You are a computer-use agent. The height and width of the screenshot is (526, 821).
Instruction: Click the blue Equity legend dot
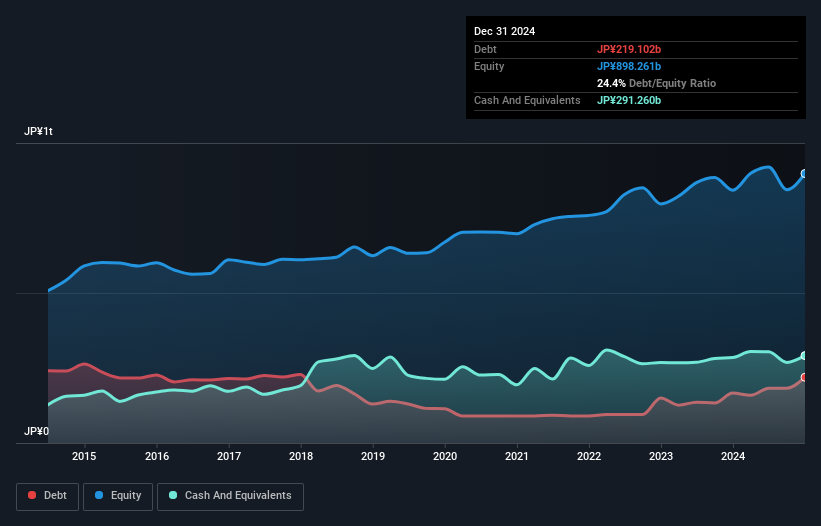coord(99,495)
